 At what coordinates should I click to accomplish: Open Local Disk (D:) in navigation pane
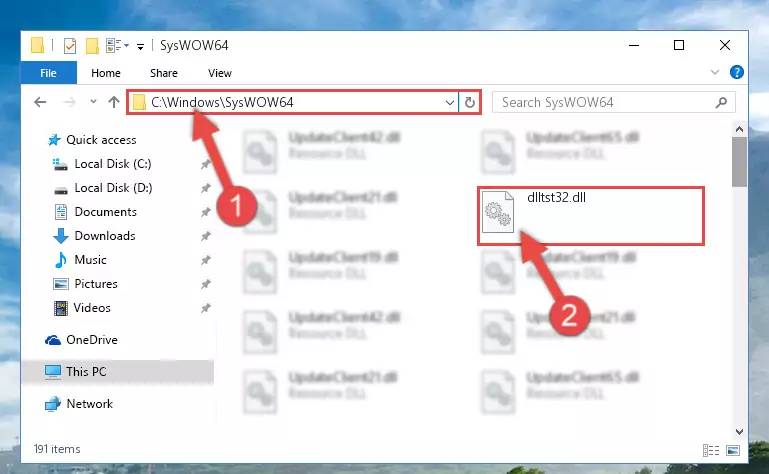pyautogui.click(x=113, y=188)
